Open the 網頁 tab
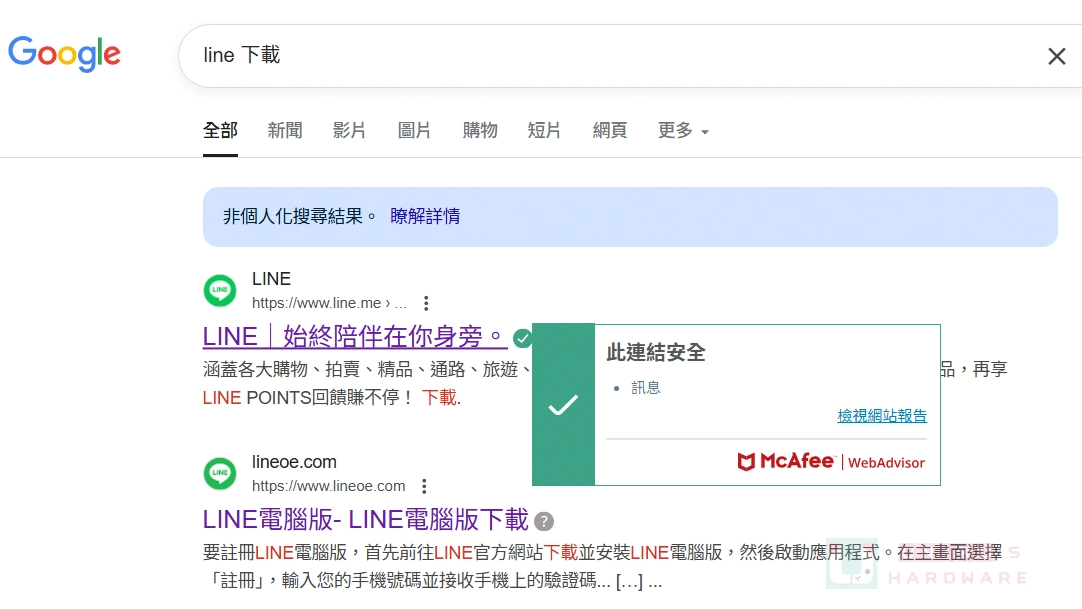1082x609 pixels. [609, 130]
